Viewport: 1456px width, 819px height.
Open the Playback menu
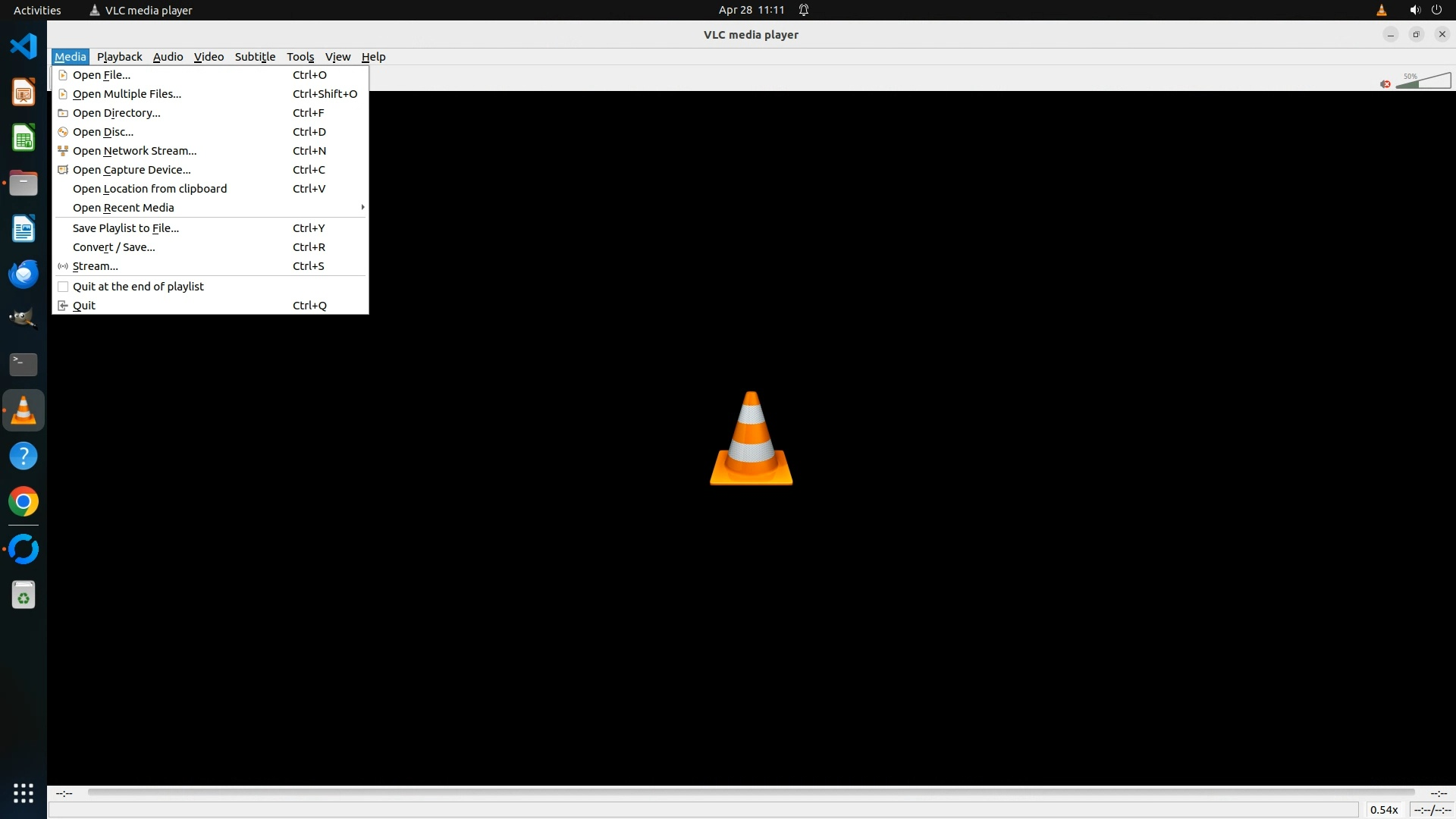click(x=119, y=57)
